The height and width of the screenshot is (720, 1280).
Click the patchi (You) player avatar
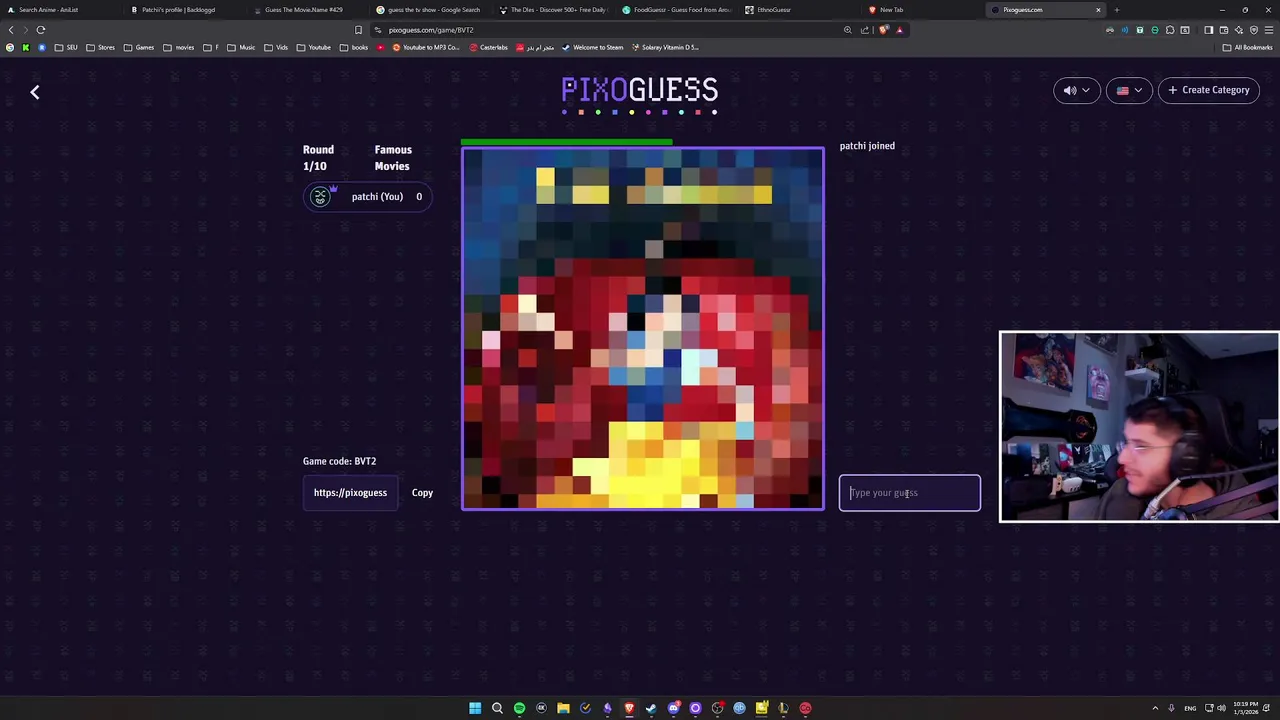(320, 197)
